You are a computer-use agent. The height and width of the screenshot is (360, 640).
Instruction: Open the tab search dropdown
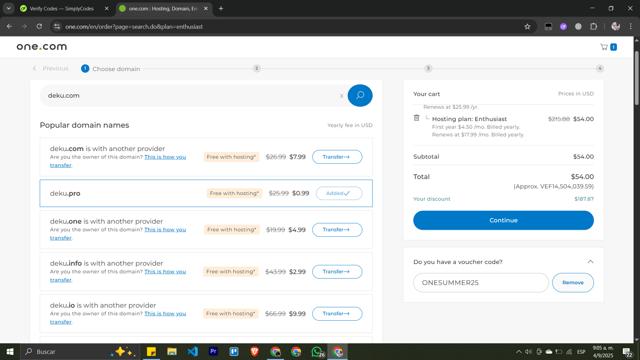9,8
